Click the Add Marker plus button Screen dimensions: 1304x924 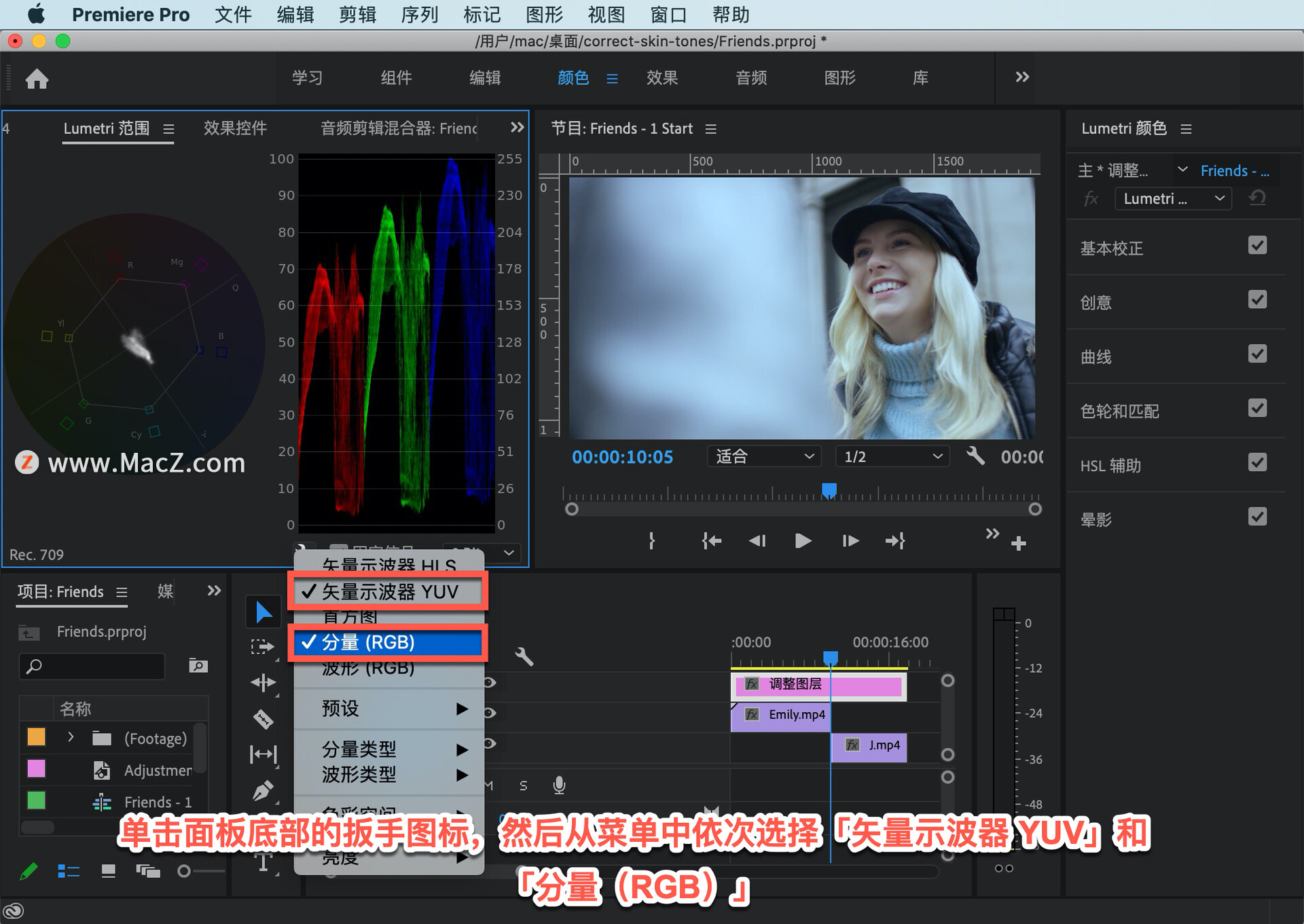1019,542
